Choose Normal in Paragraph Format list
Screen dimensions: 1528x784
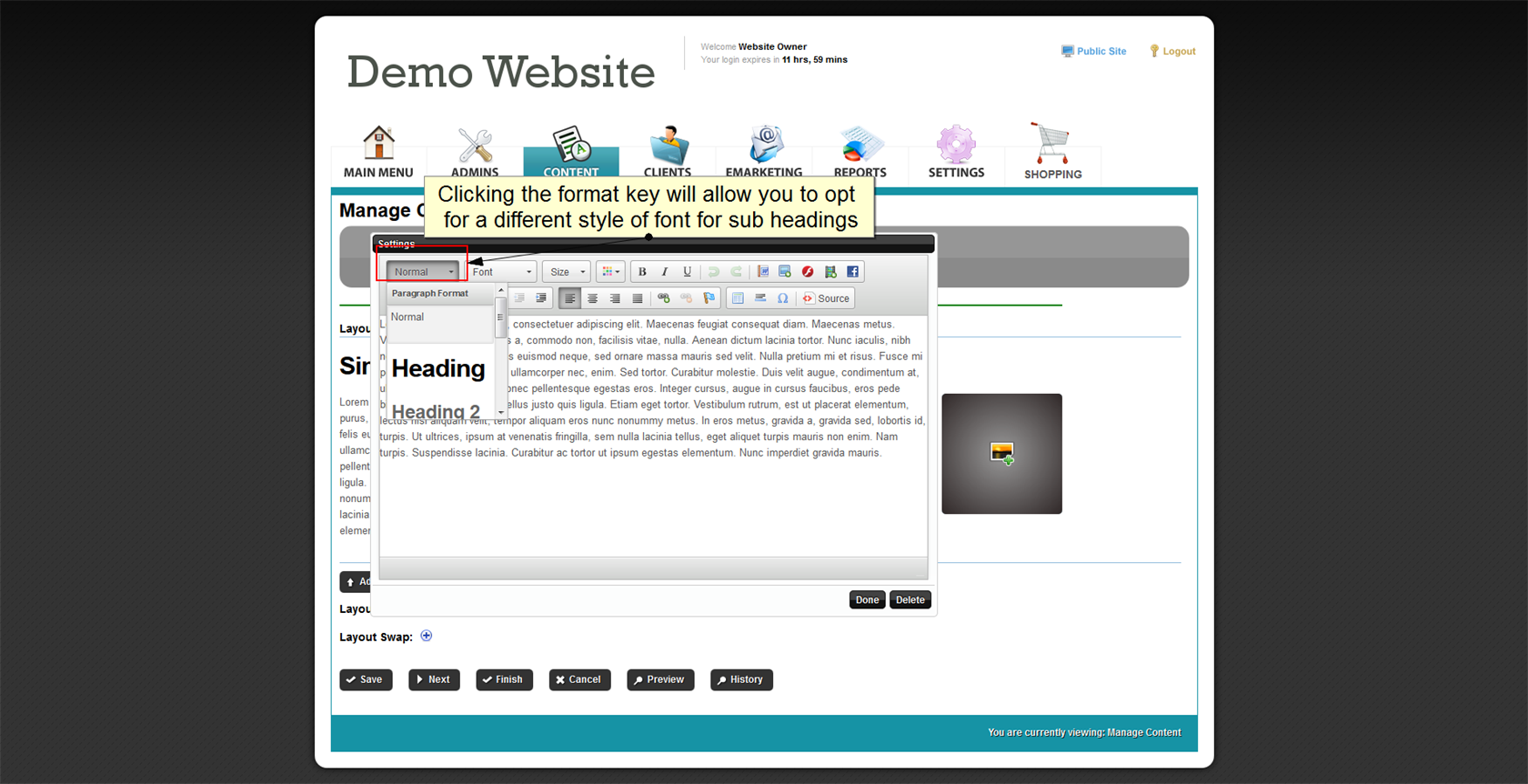point(407,317)
